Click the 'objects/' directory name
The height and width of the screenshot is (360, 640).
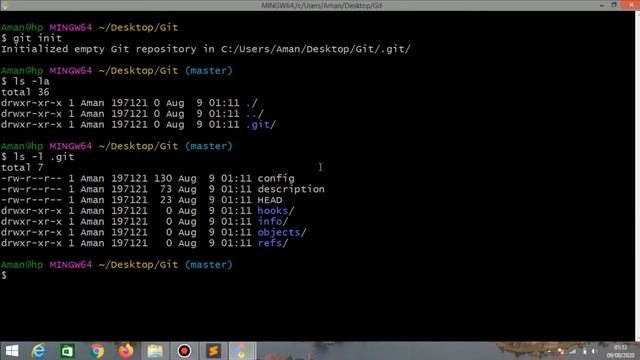[x=282, y=232]
